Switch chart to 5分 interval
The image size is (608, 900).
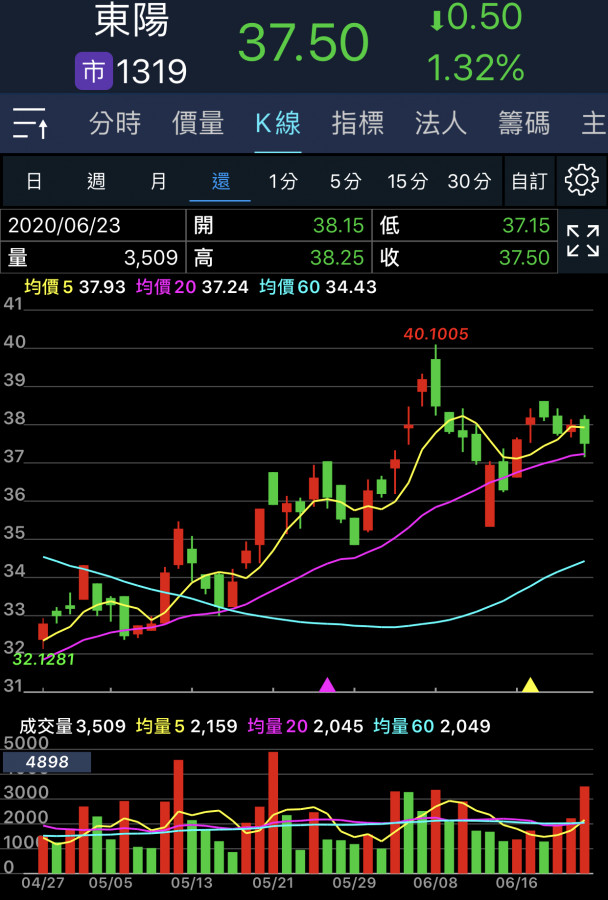coord(345,181)
